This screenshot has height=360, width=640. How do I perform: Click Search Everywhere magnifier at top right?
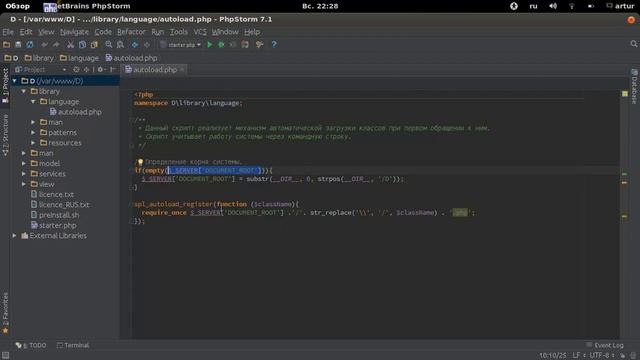click(x=633, y=44)
